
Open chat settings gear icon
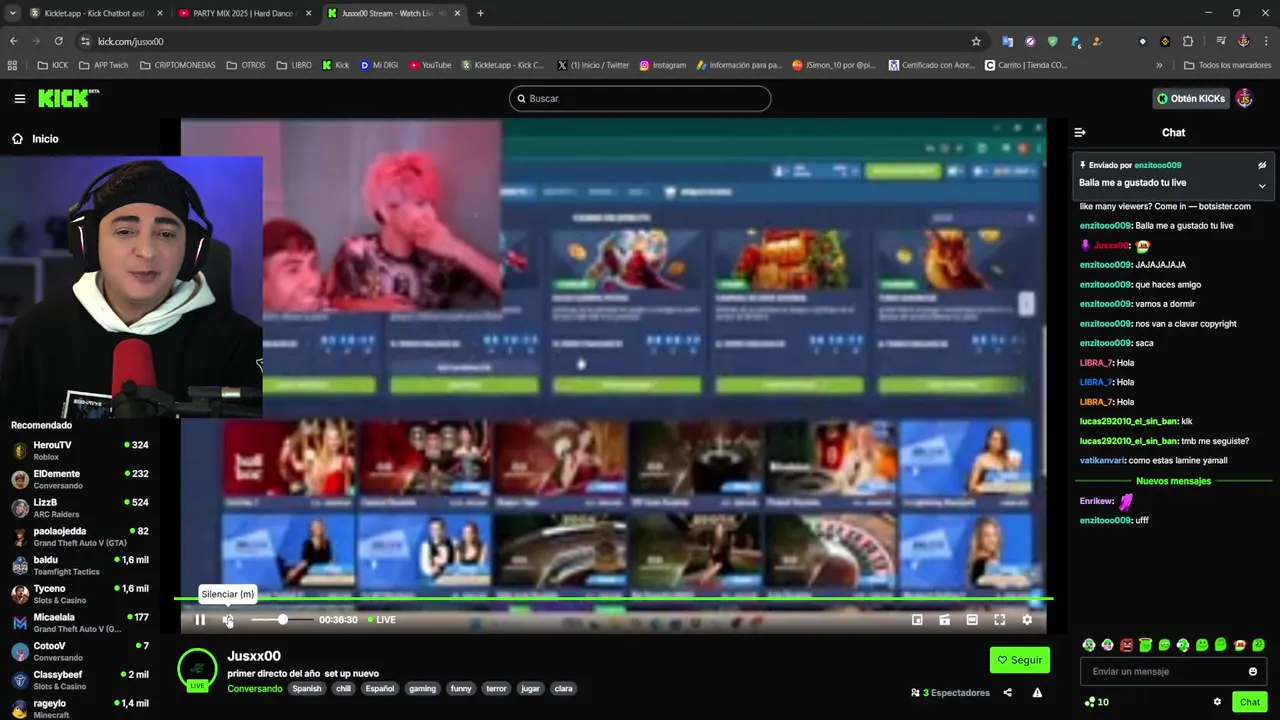[1217, 702]
